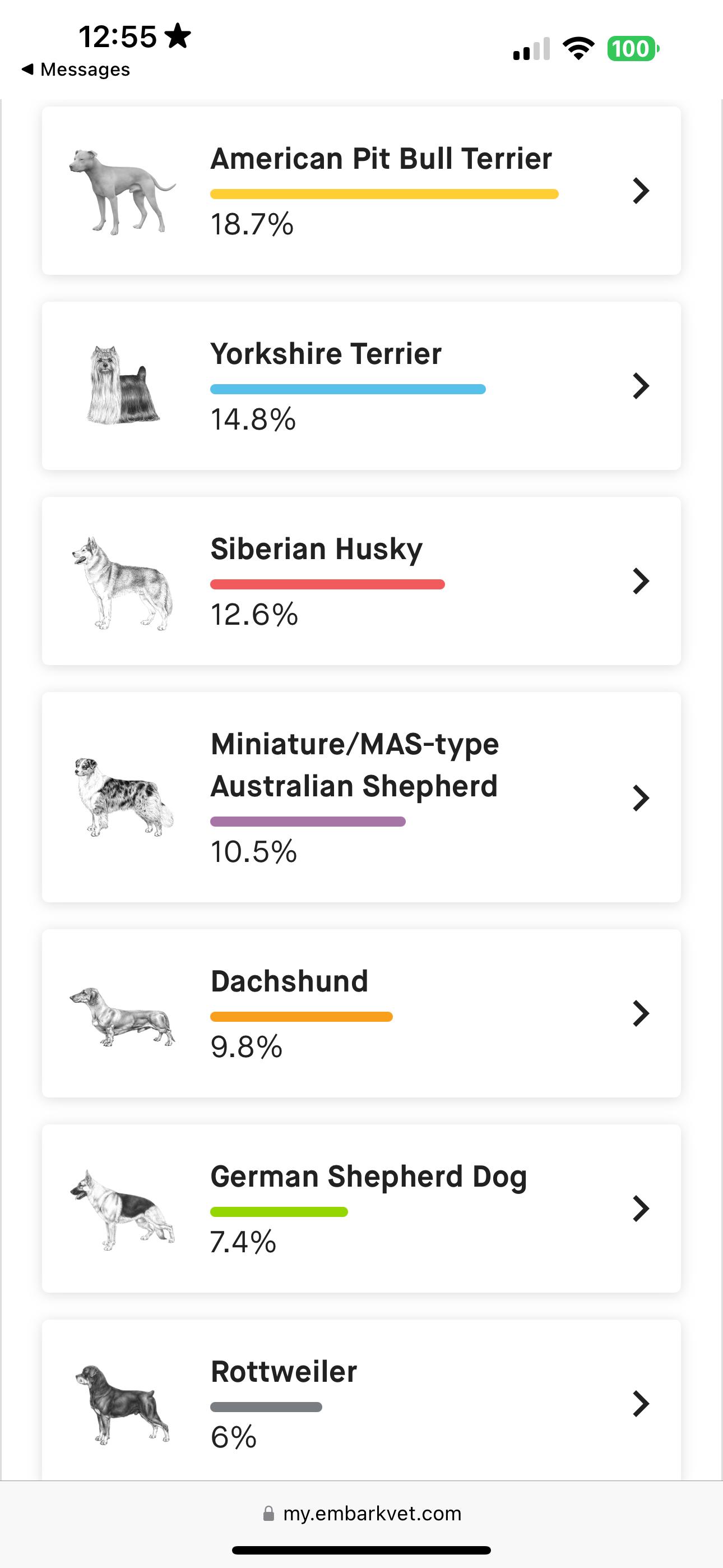
Task: Expand the Siberian Husky chevron arrow
Action: click(641, 582)
